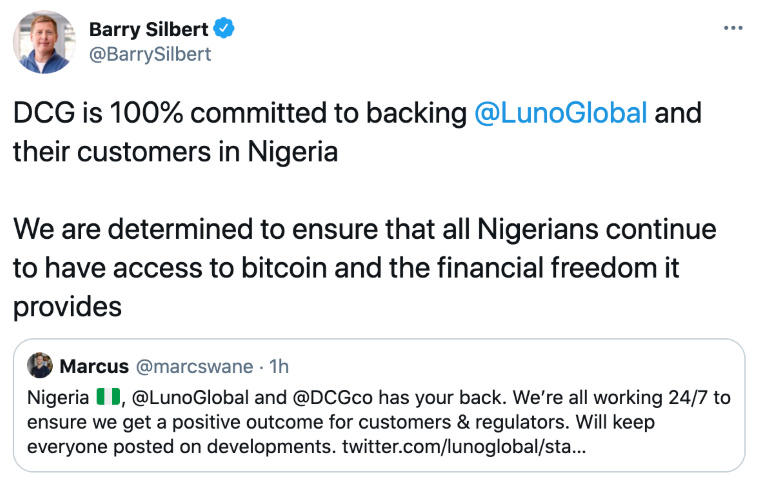Screen dimensions: 762x482
Task: Click 'their customers in Nigeria' text line
Action: 175,152
